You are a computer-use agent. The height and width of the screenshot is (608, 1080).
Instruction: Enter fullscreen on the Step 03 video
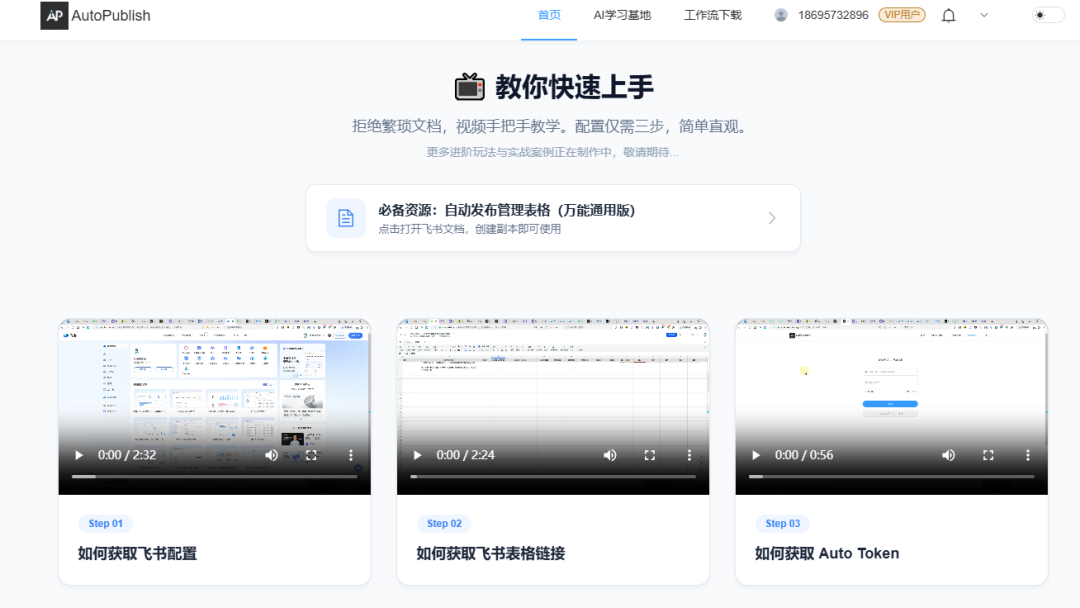pyautogui.click(x=988, y=455)
